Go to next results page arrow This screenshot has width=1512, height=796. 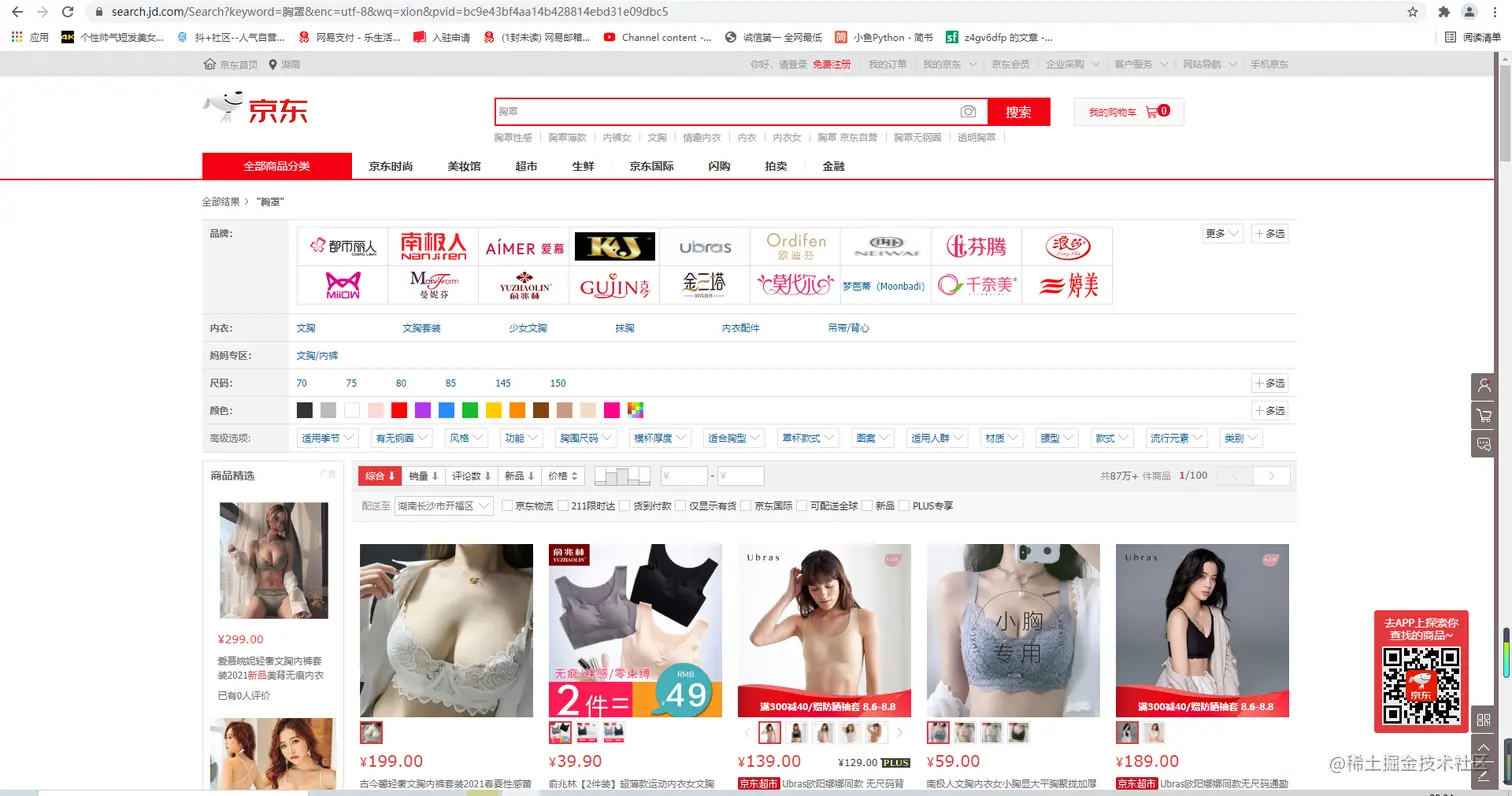coord(1272,476)
